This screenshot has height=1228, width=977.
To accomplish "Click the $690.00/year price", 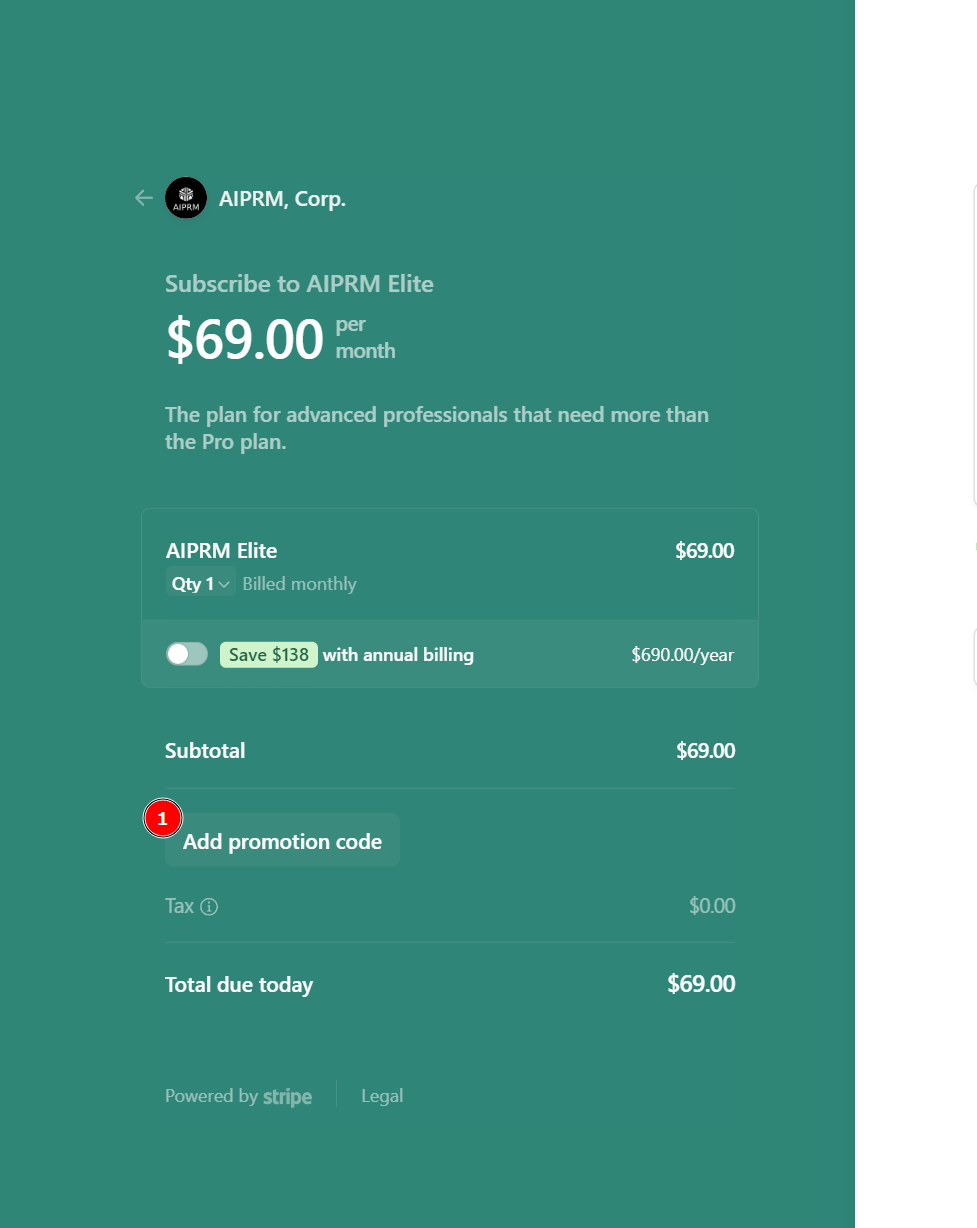I will coord(682,655).
